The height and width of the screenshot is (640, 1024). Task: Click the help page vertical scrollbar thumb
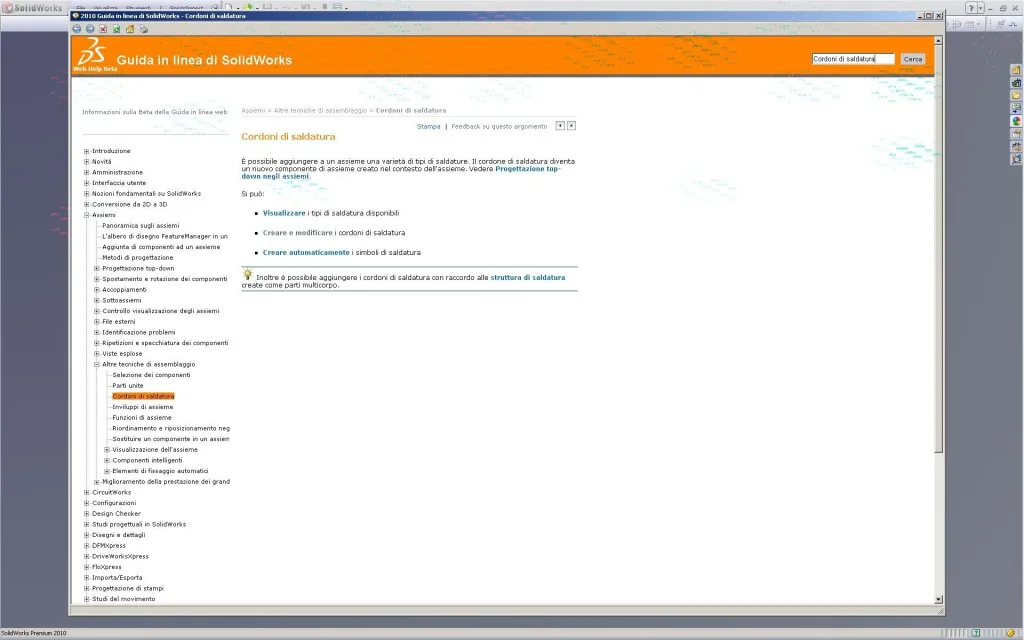(938, 249)
